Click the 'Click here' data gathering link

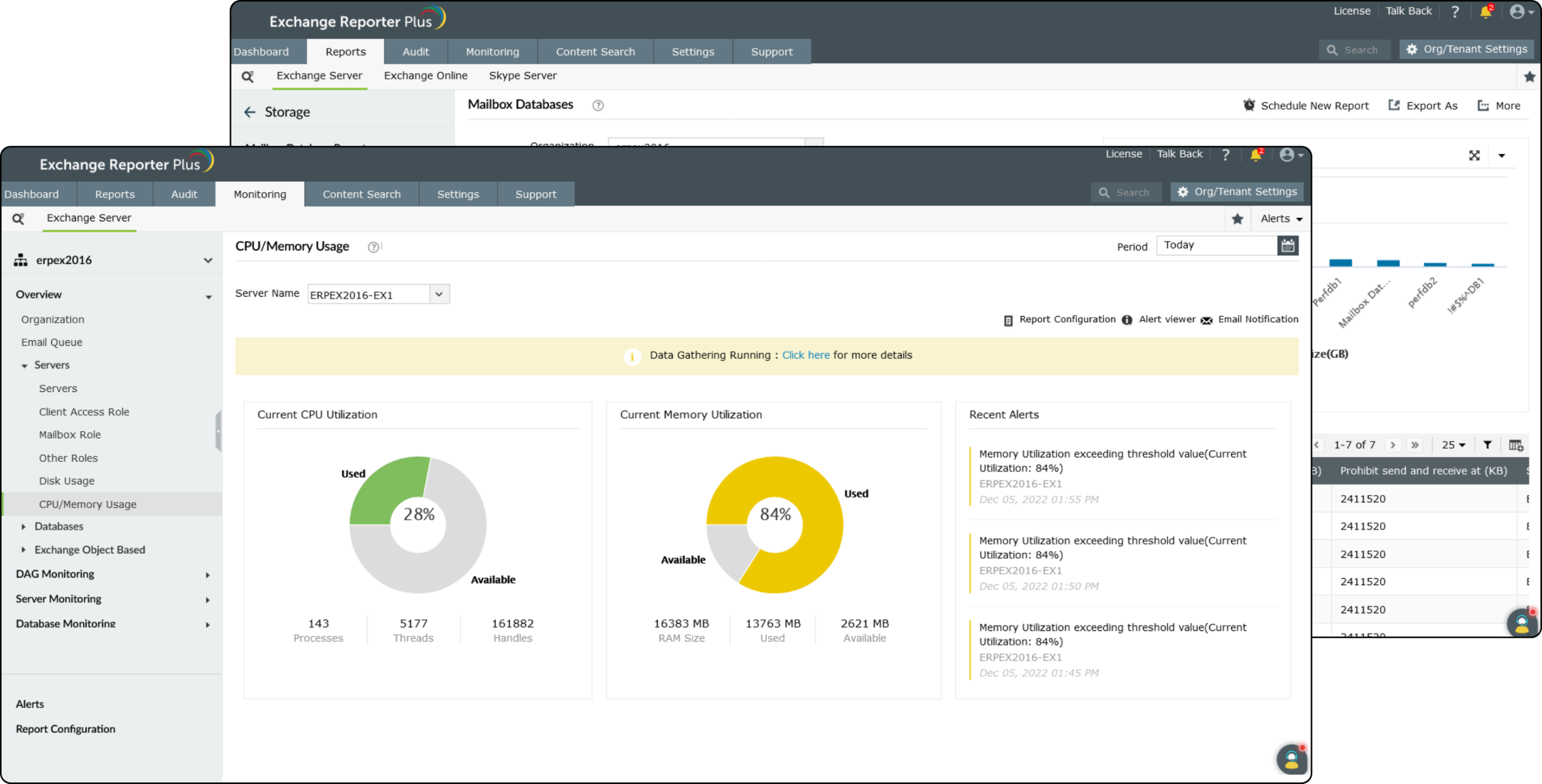(805, 355)
